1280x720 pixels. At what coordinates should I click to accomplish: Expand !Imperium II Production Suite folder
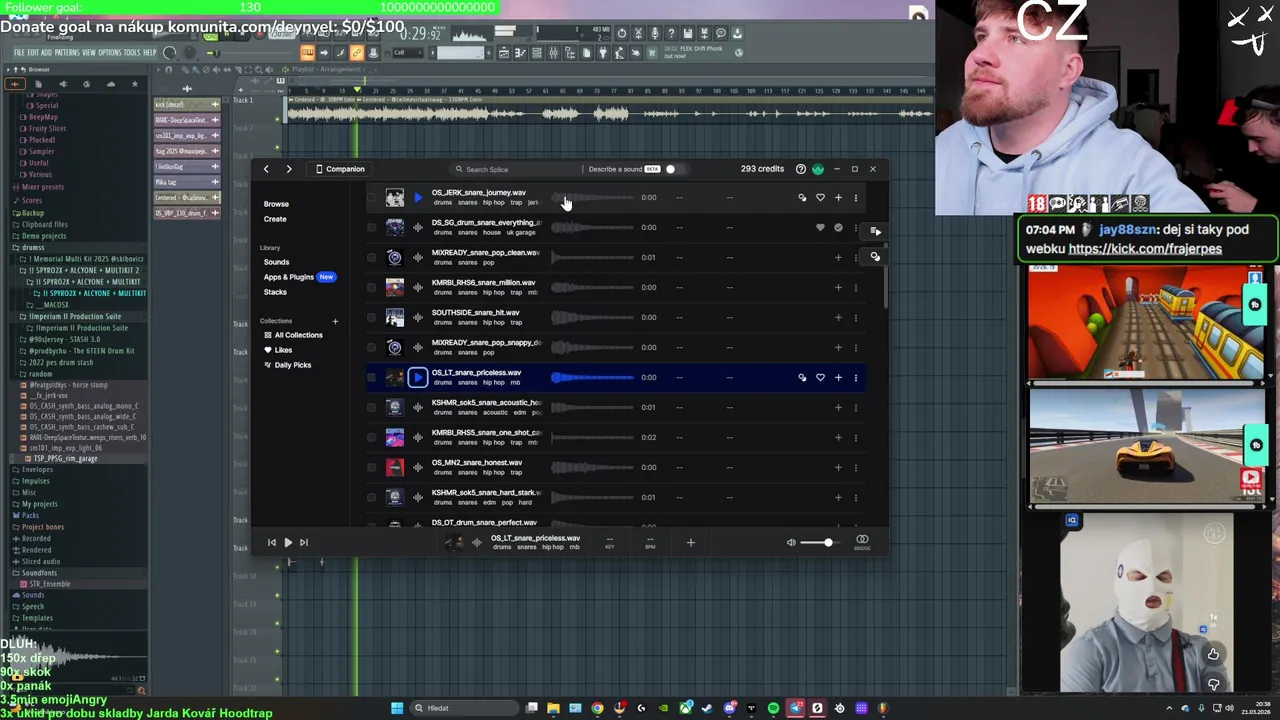click(x=76, y=316)
